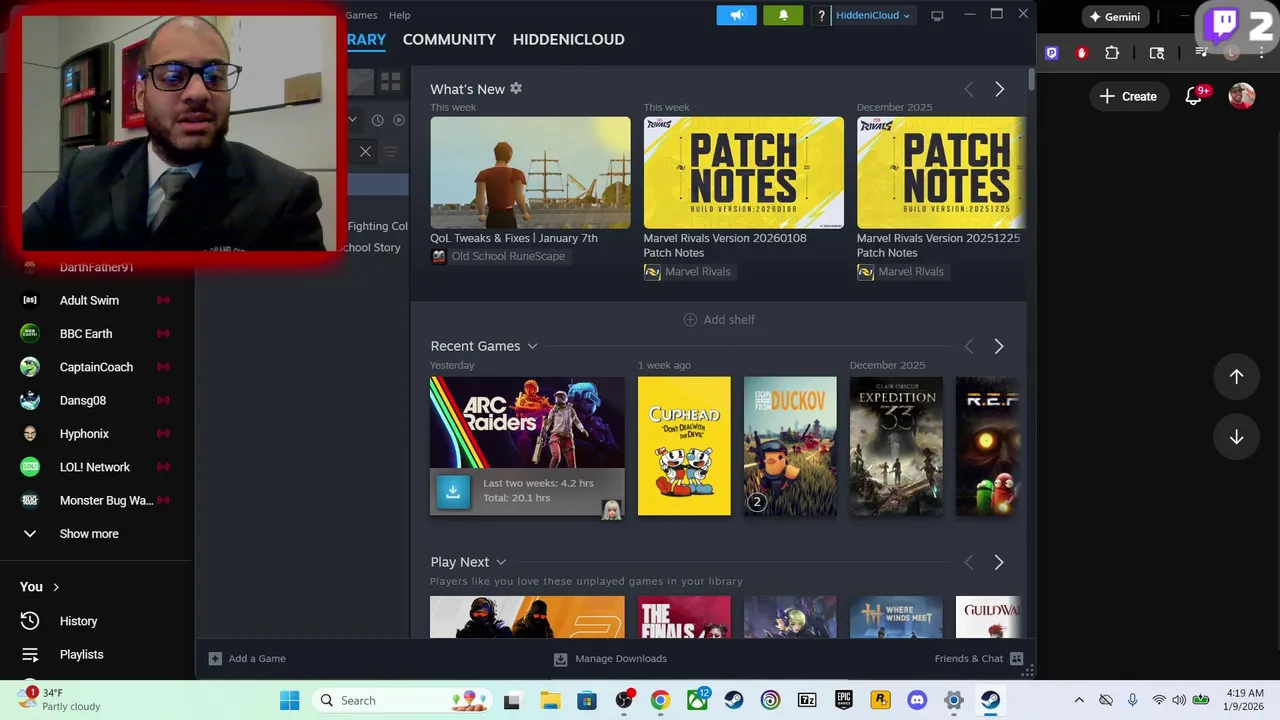Open Gemini button in Chrome

[1115, 17]
